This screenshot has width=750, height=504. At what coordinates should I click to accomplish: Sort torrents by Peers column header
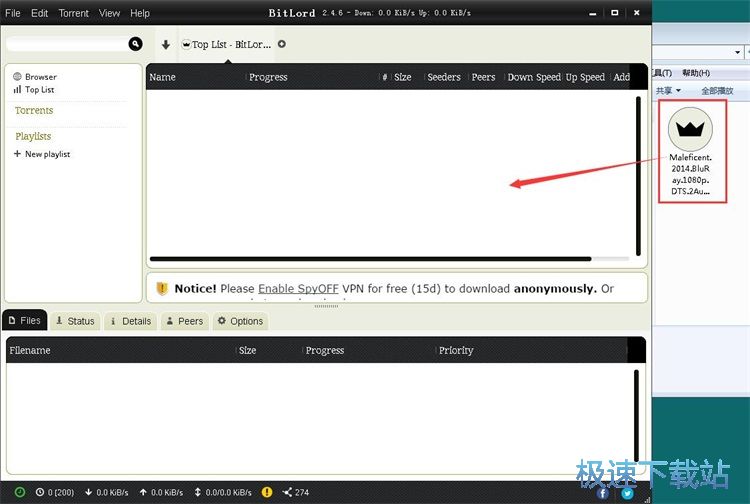(x=483, y=77)
